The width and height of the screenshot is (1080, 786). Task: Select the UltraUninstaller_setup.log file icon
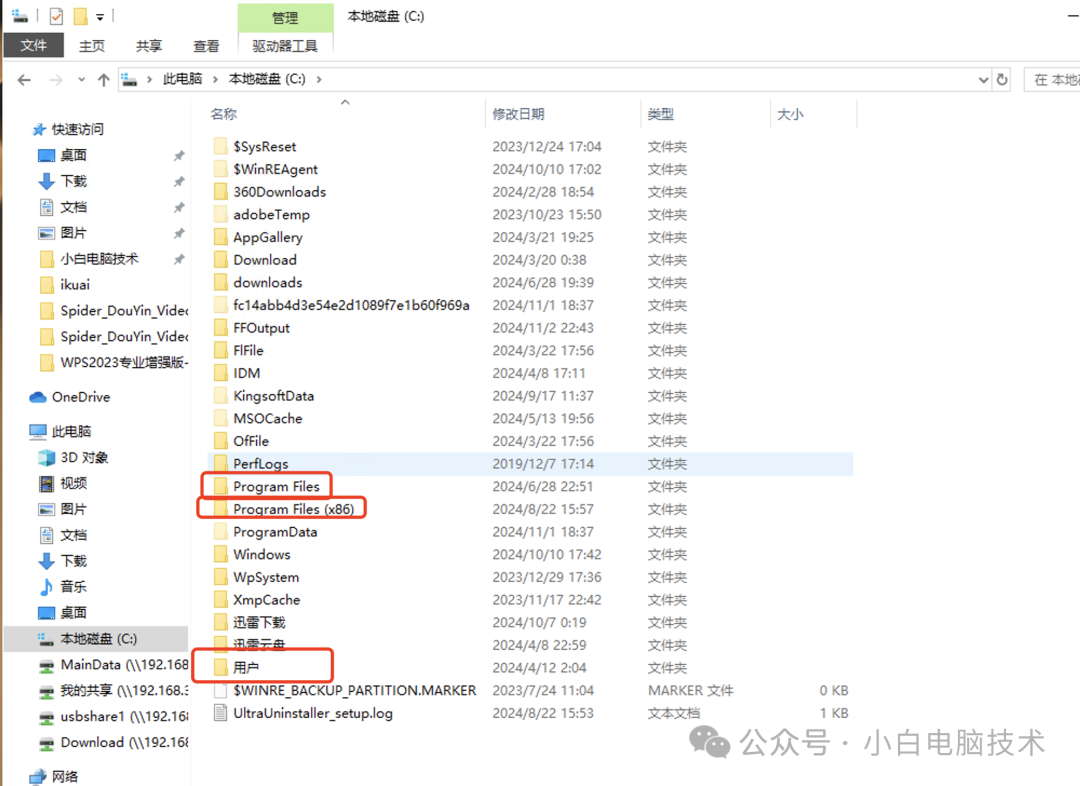pyautogui.click(x=220, y=713)
